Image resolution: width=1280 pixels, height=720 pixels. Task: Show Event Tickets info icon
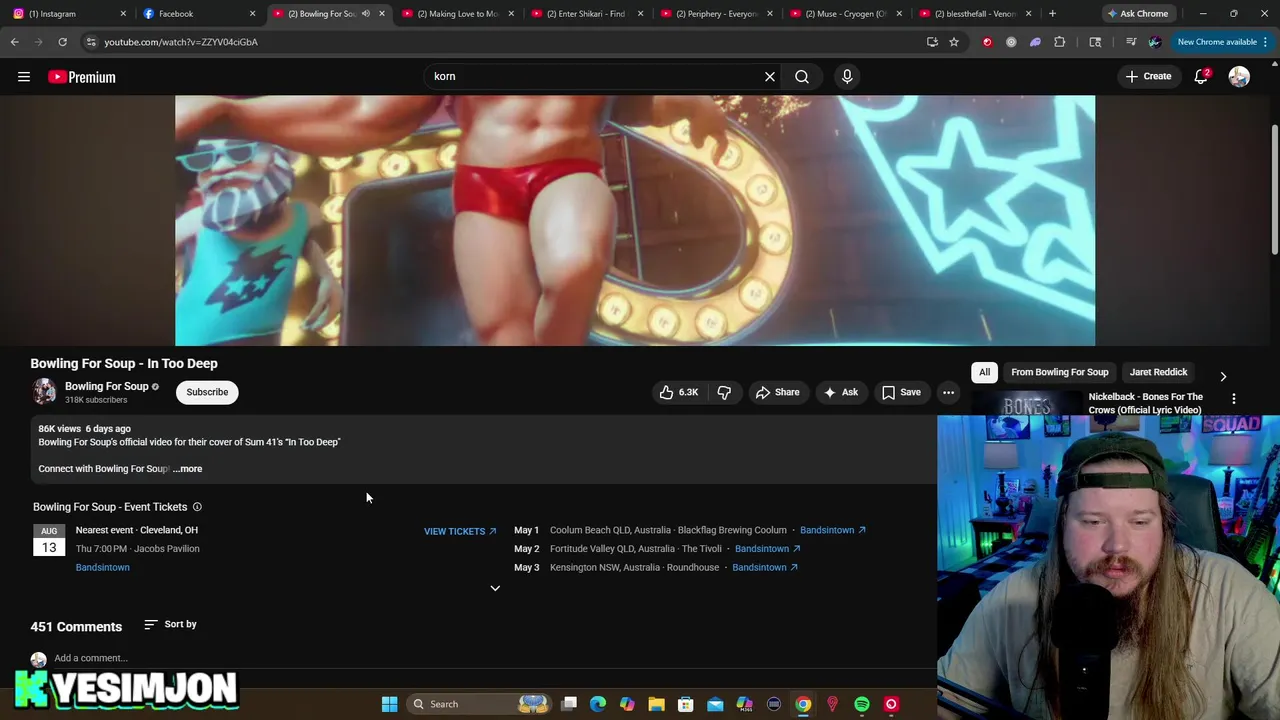tap(197, 507)
